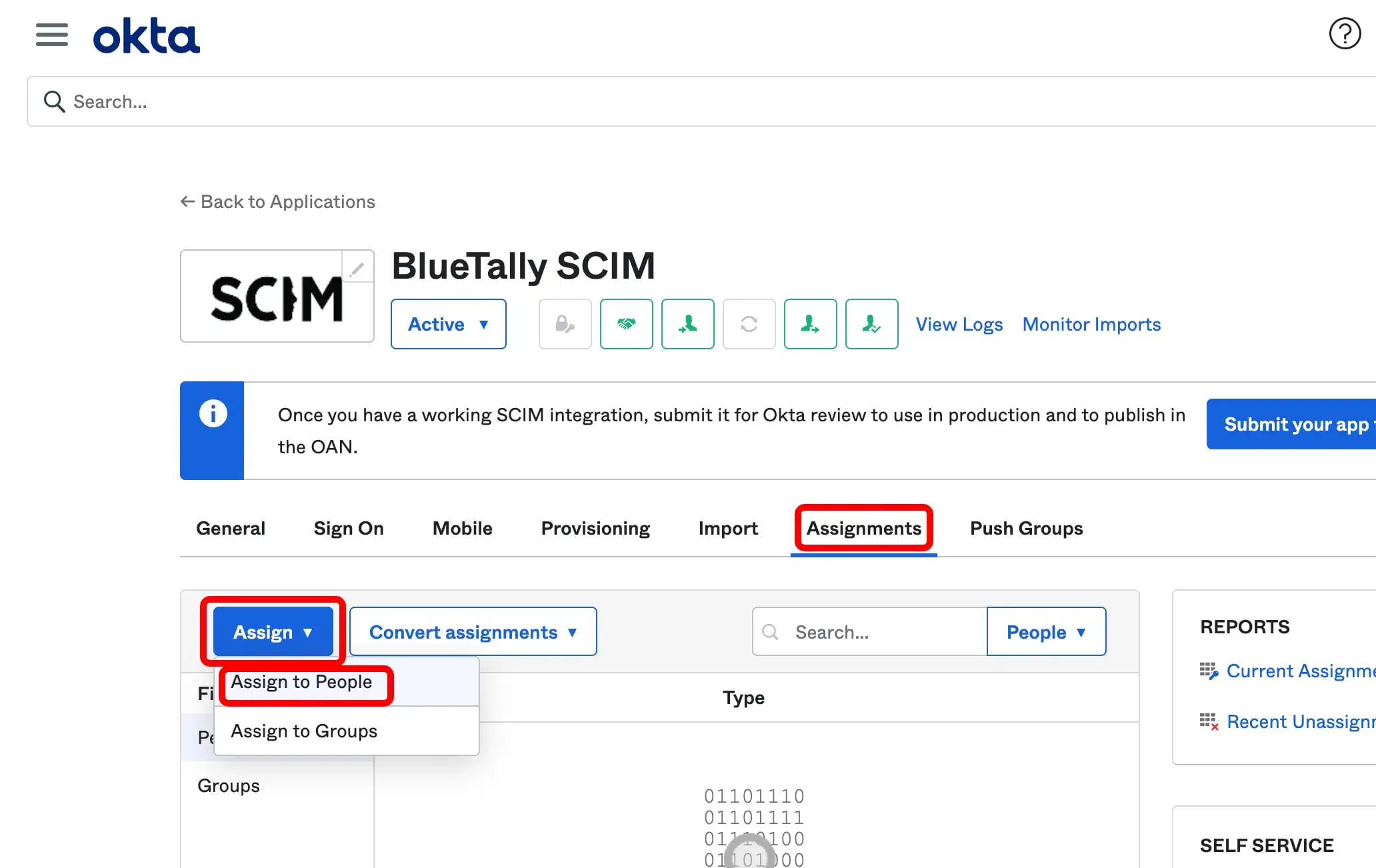Click the Okta logo
Screen dimensions: 1376x868
pyautogui.click(x=147, y=36)
